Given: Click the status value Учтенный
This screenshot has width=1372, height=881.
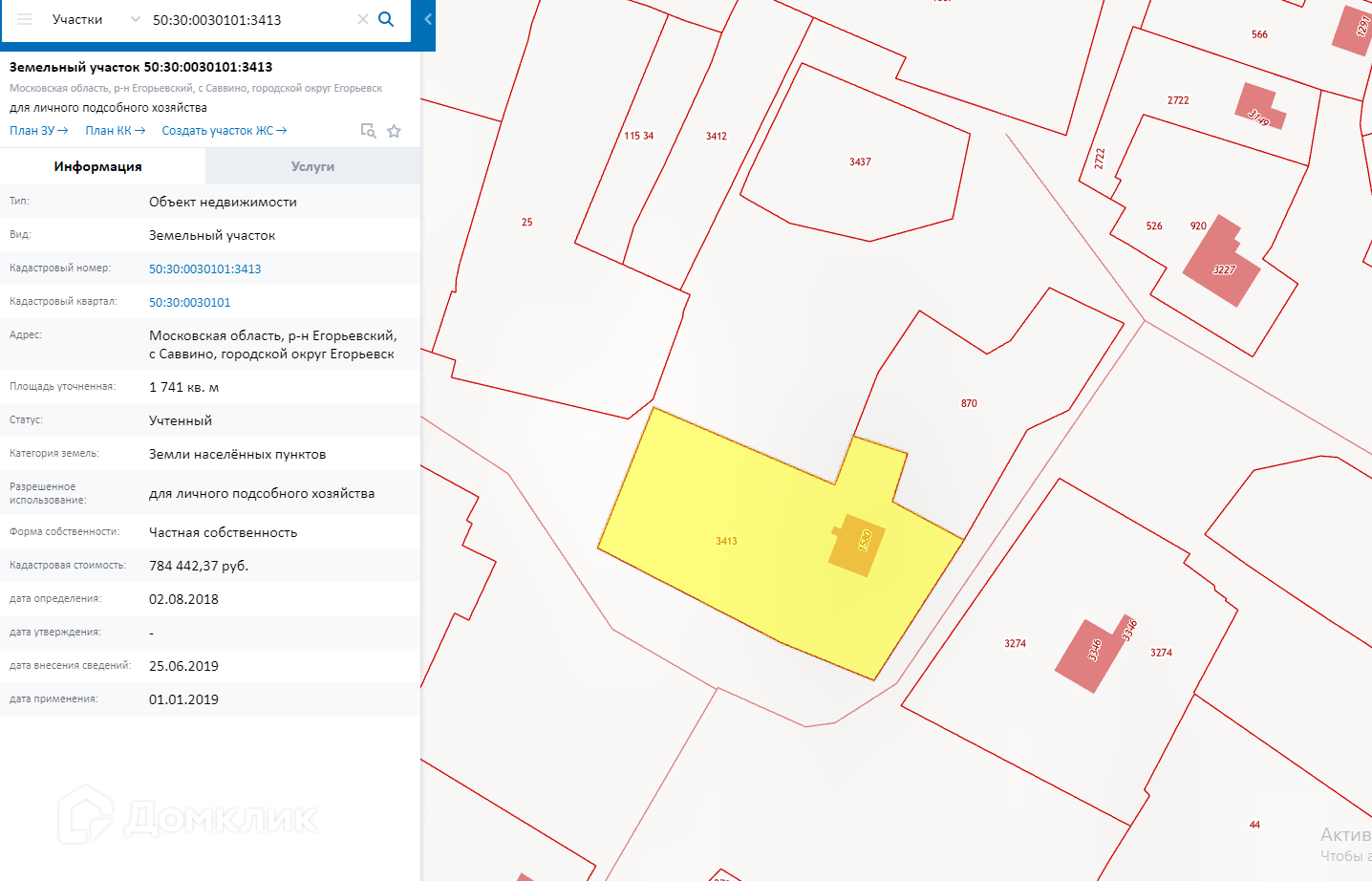Looking at the screenshot, I should pyautogui.click(x=181, y=420).
